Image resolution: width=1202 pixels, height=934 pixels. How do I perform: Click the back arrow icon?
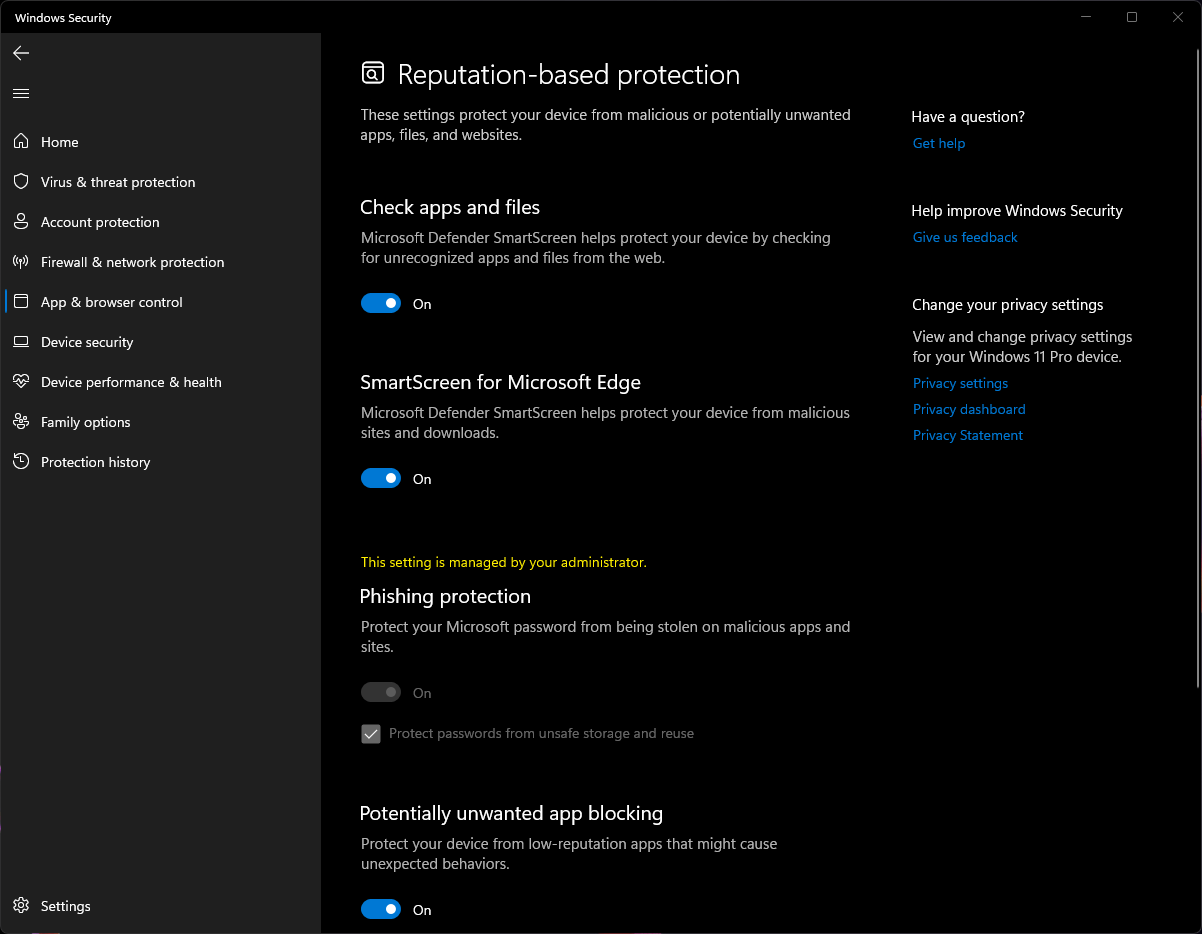point(21,53)
